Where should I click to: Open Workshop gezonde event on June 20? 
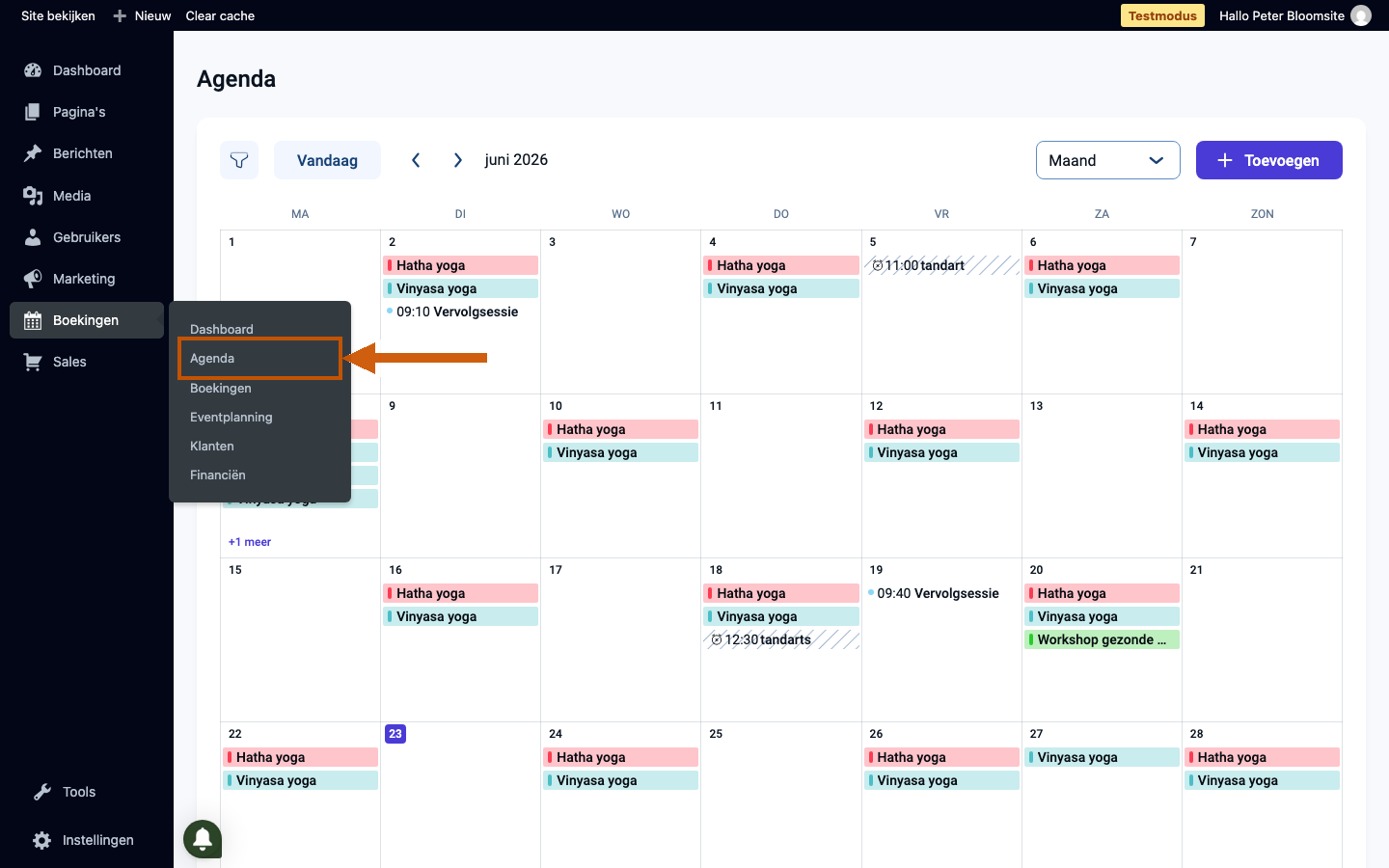(x=1102, y=639)
